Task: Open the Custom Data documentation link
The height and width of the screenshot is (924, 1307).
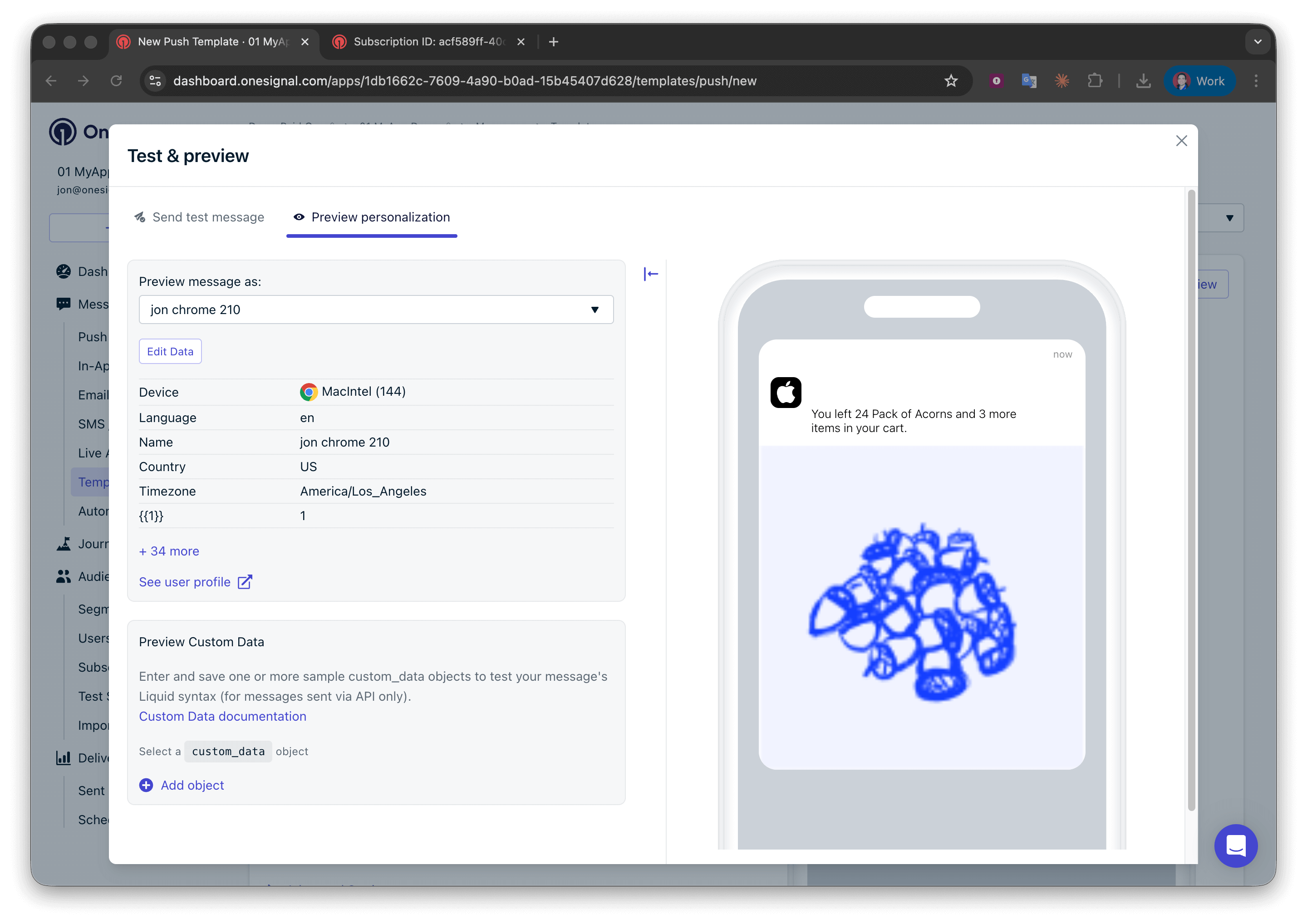Action: click(x=222, y=716)
